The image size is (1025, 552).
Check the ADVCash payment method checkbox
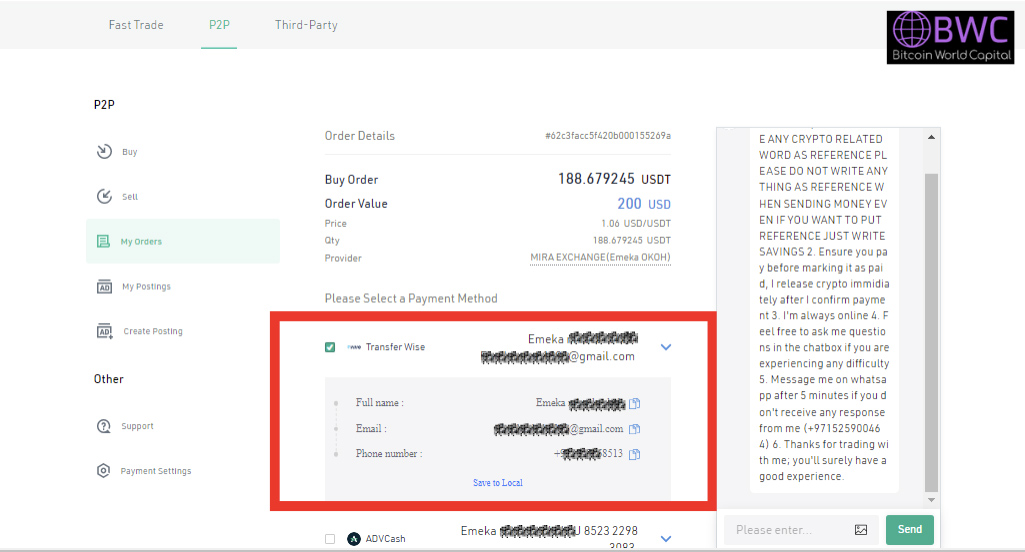point(330,539)
